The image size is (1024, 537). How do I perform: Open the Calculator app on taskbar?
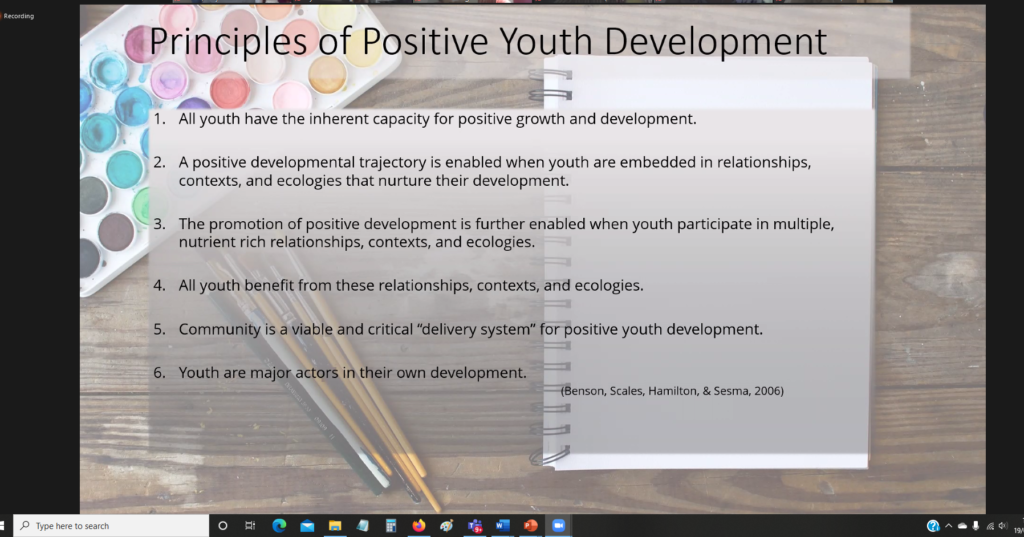tap(391, 525)
